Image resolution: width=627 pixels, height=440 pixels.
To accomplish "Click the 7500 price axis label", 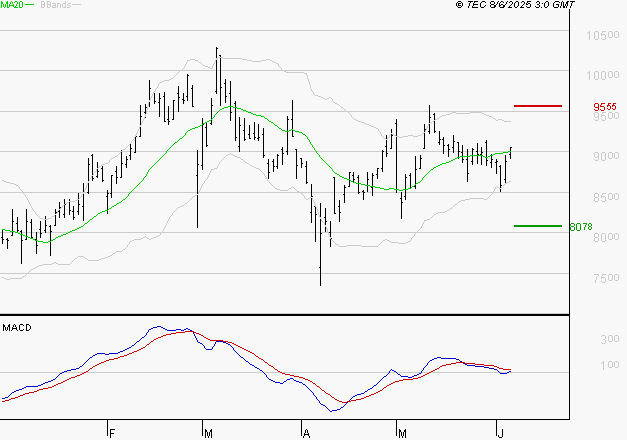I will point(606,278).
